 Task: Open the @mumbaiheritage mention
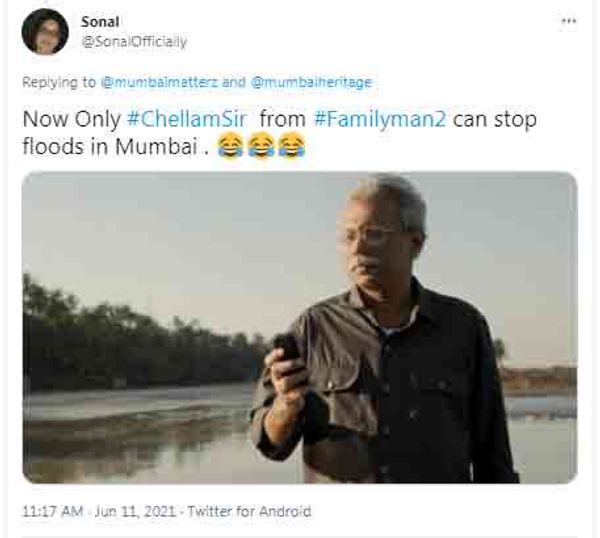[x=311, y=82]
